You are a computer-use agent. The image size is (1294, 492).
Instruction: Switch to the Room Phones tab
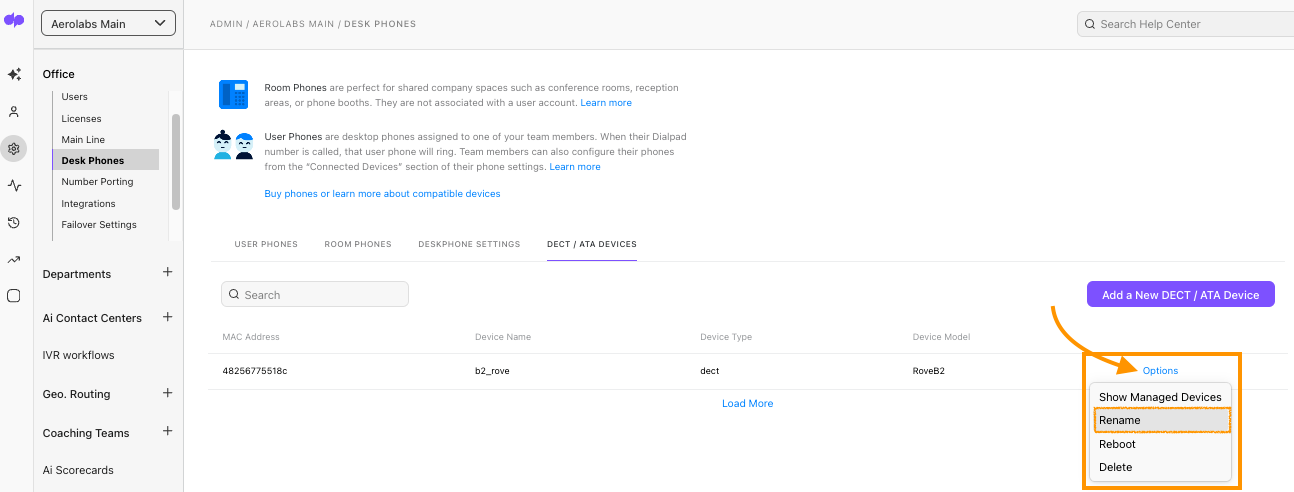coord(358,244)
